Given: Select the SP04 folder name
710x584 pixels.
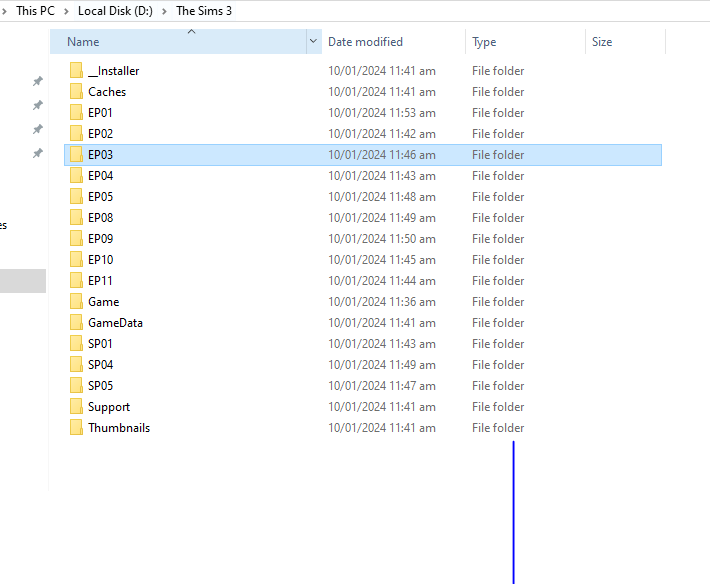Looking at the screenshot, I should pos(100,365).
